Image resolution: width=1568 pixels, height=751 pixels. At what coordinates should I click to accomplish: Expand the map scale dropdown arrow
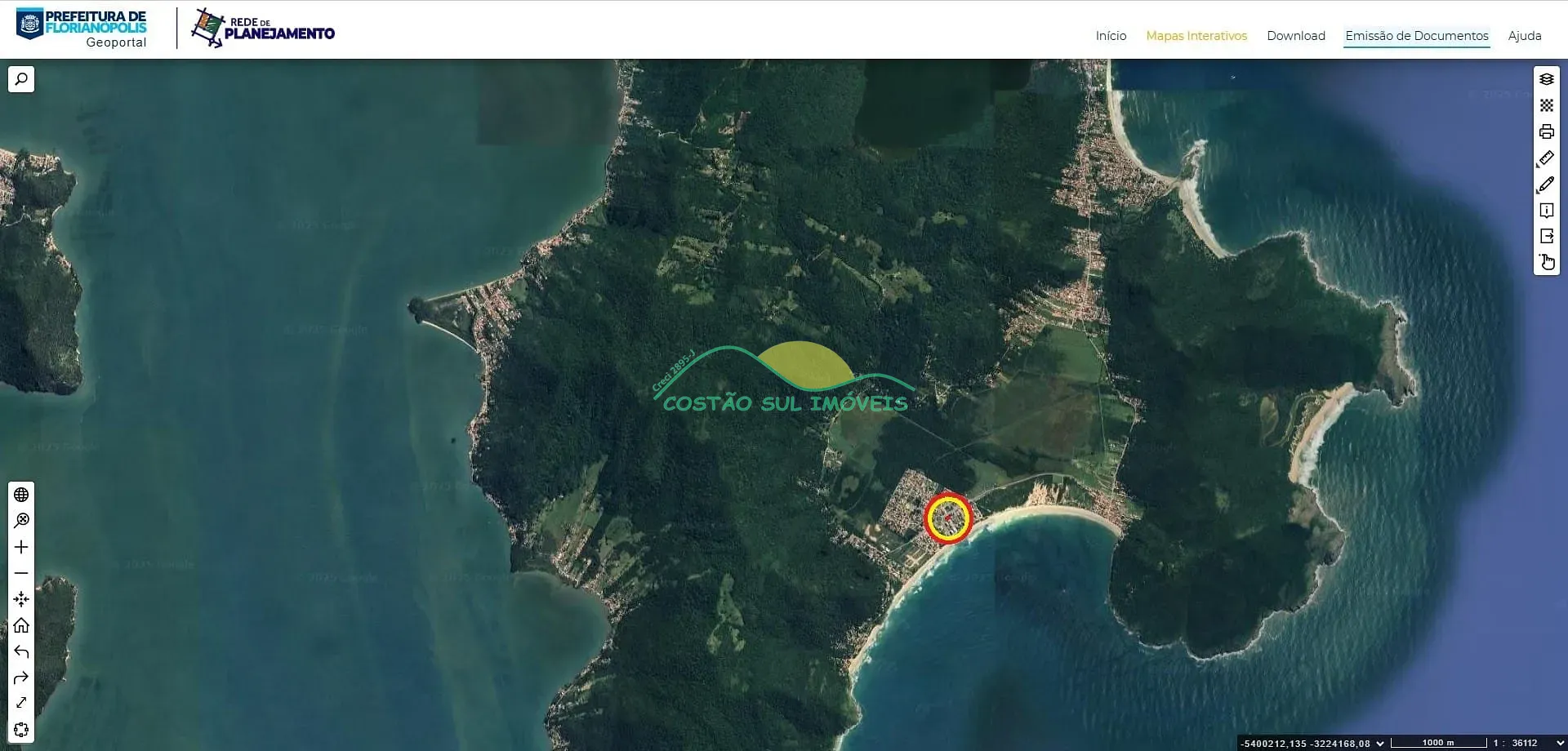click(1560, 743)
